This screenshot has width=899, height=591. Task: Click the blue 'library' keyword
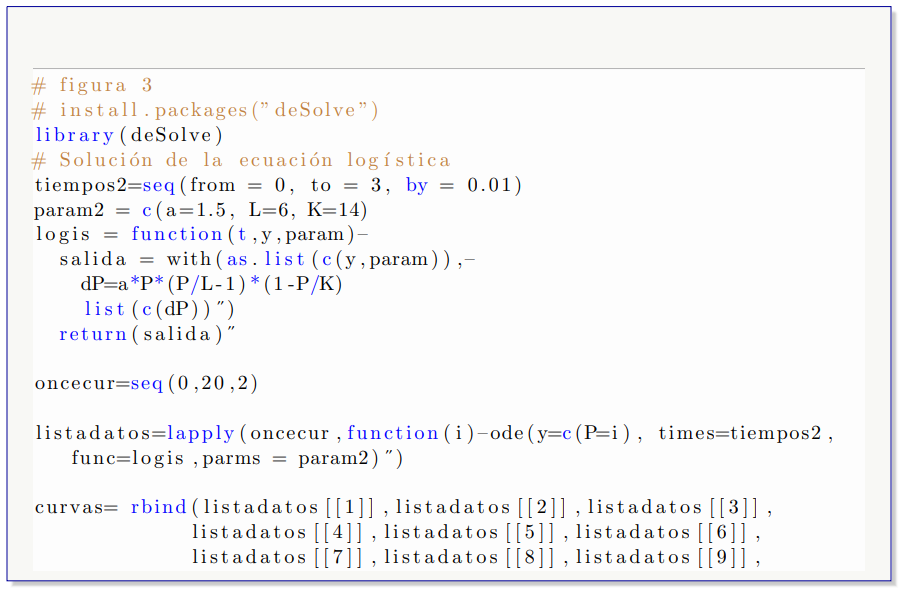[x=74, y=135]
